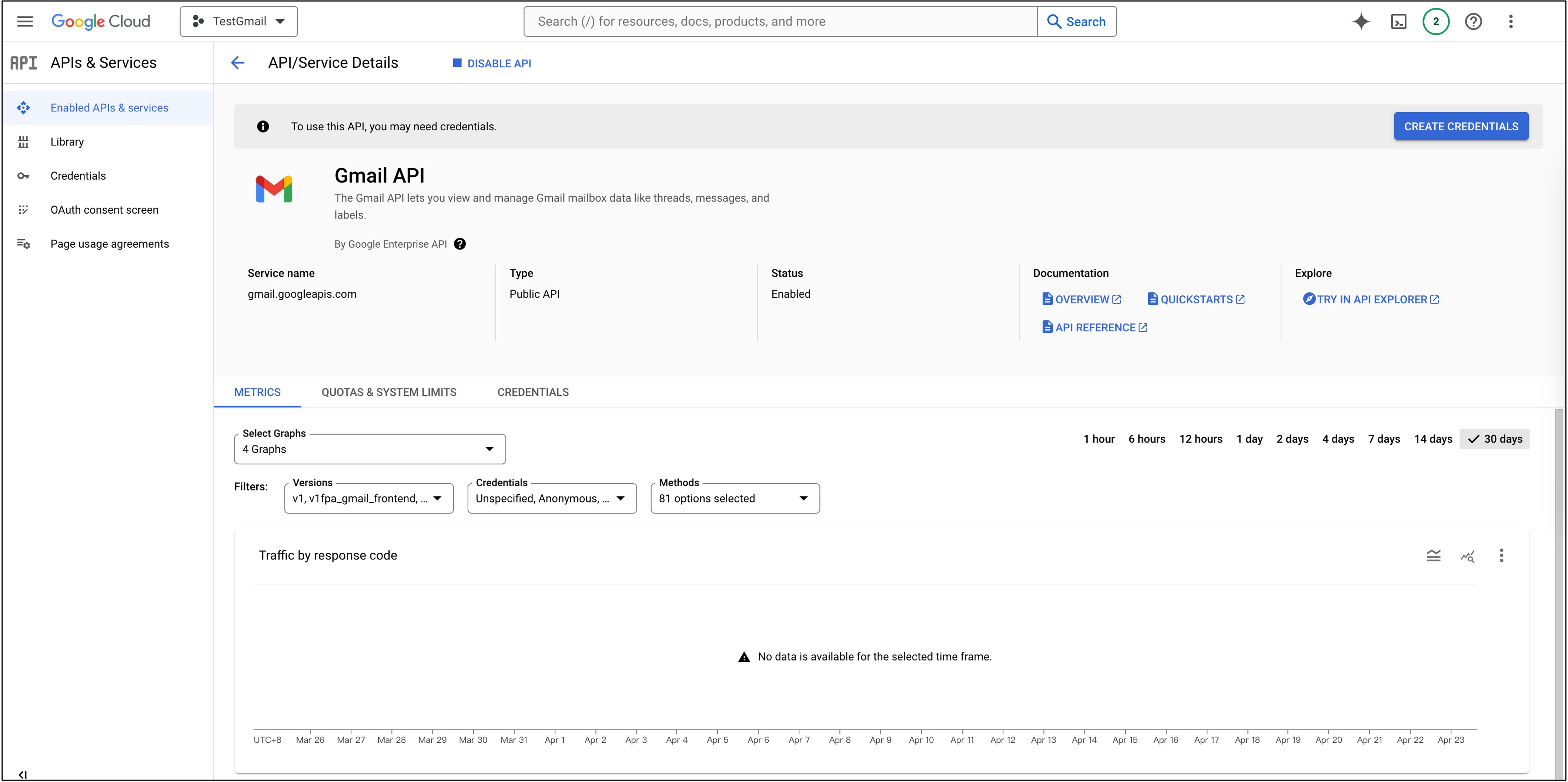Open the three-dot settings menu in header
Image resolution: width=1568 pixels, height=782 pixels.
(1511, 22)
